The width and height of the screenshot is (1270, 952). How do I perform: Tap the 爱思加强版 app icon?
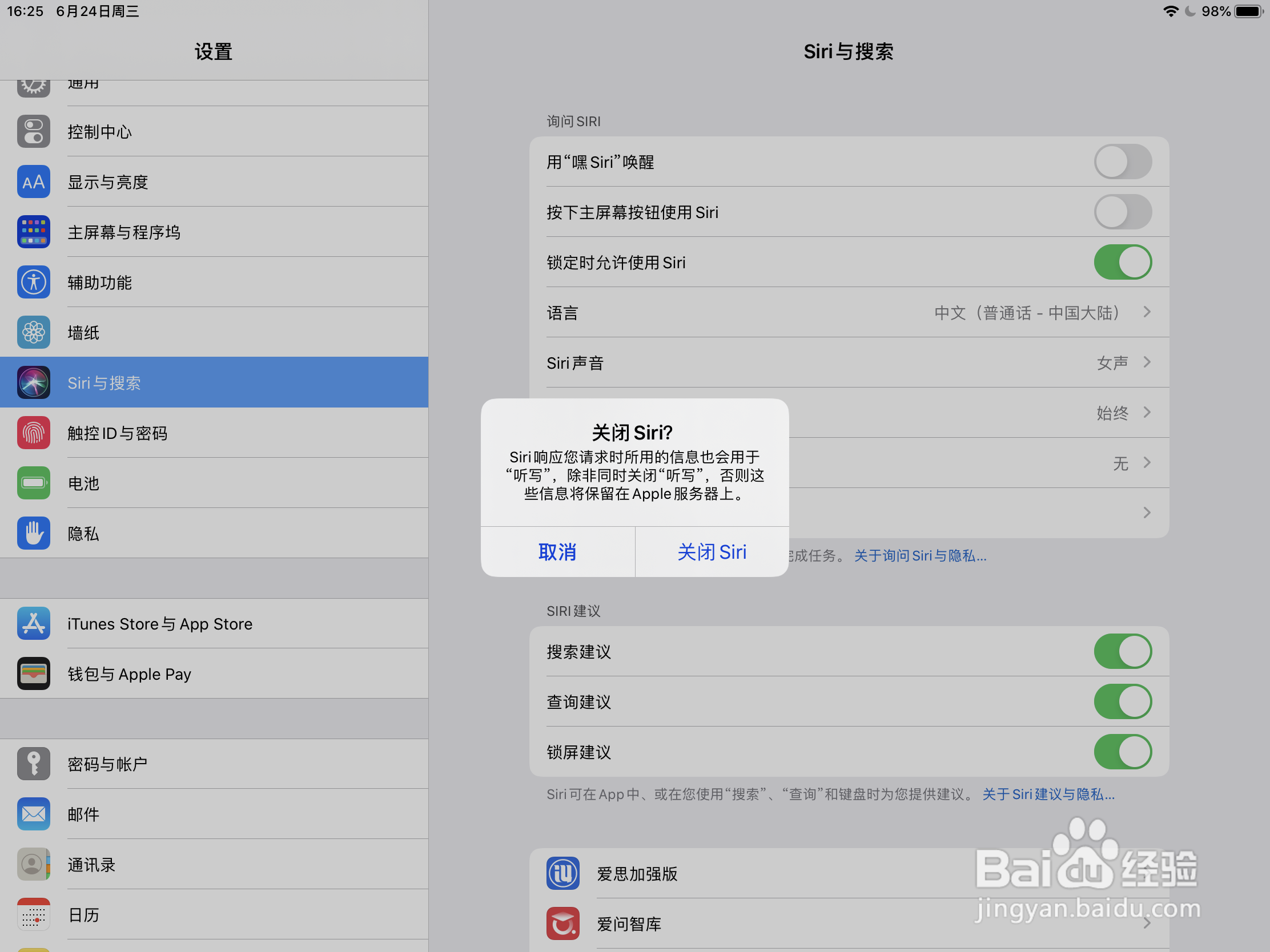[x=562, y=873]
